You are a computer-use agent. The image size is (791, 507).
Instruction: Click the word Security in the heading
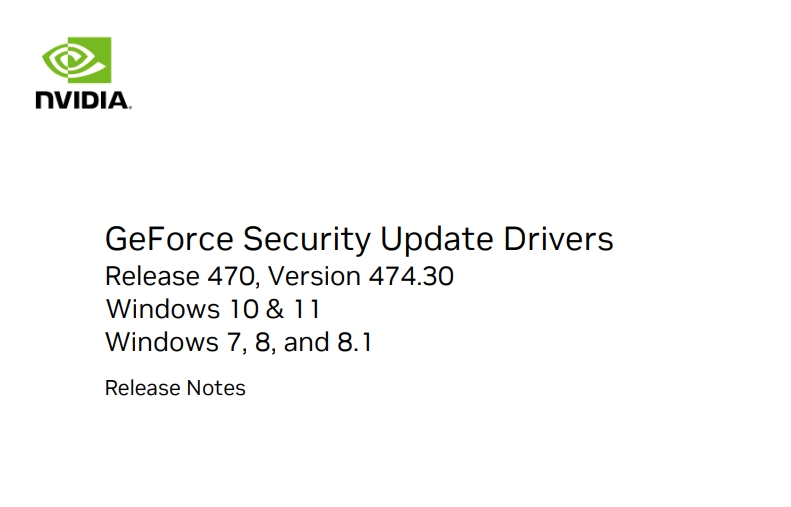[x=307, y=240]
